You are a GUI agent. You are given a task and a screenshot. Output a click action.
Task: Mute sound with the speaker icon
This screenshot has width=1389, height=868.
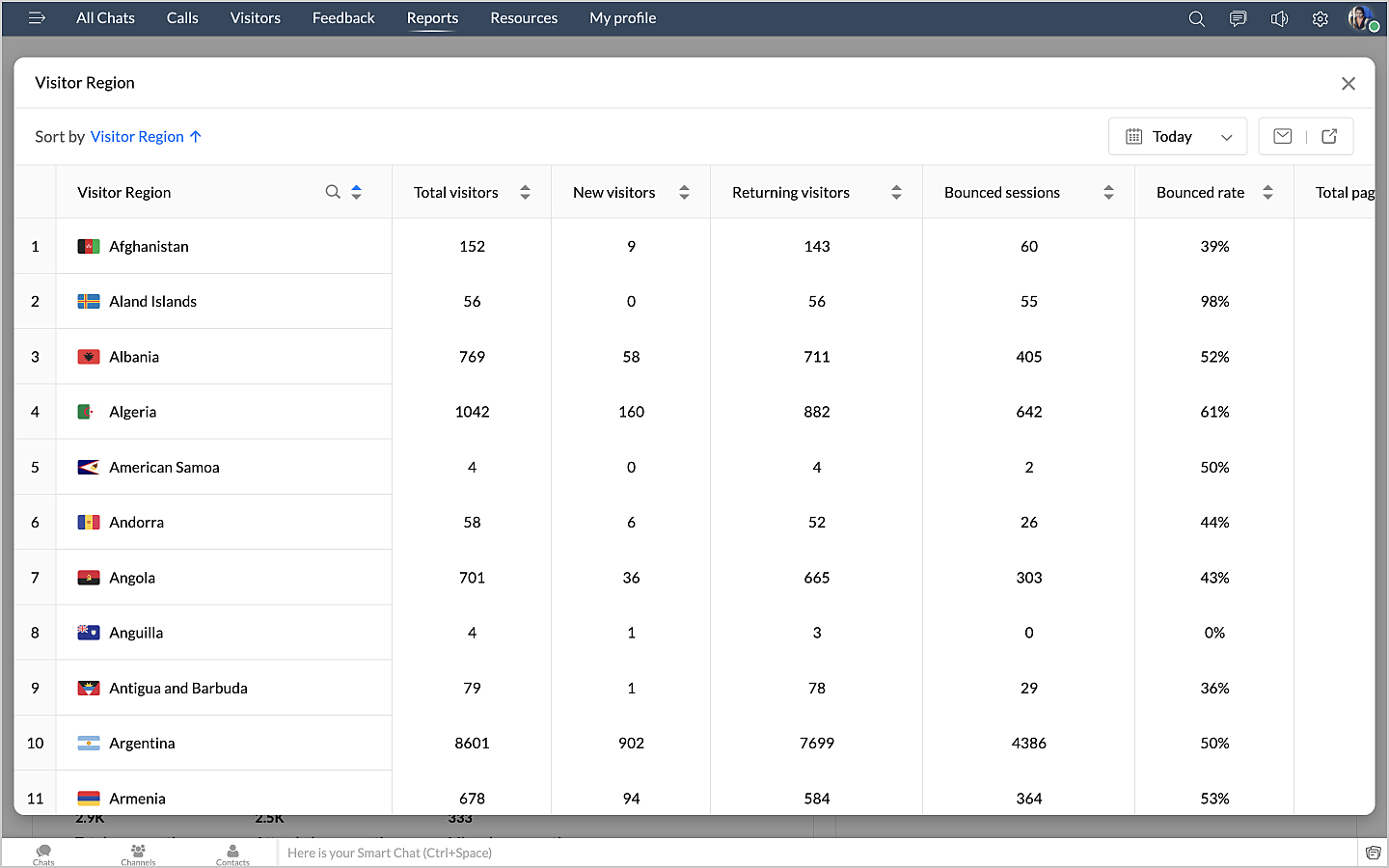click(x=1279, y=18)
